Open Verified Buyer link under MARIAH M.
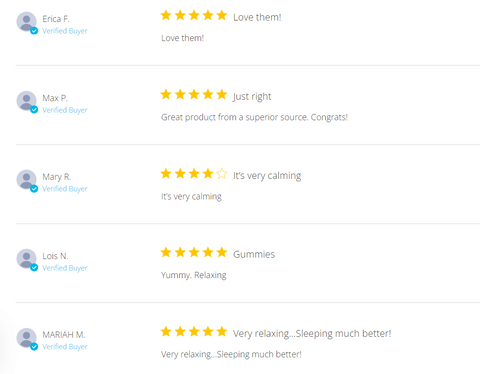This screenshot has width=480, height=374. click(65, 347)
